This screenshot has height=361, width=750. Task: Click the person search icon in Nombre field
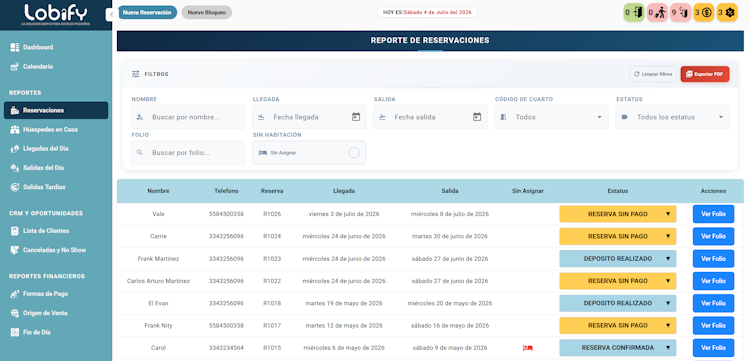coord(140,117)
